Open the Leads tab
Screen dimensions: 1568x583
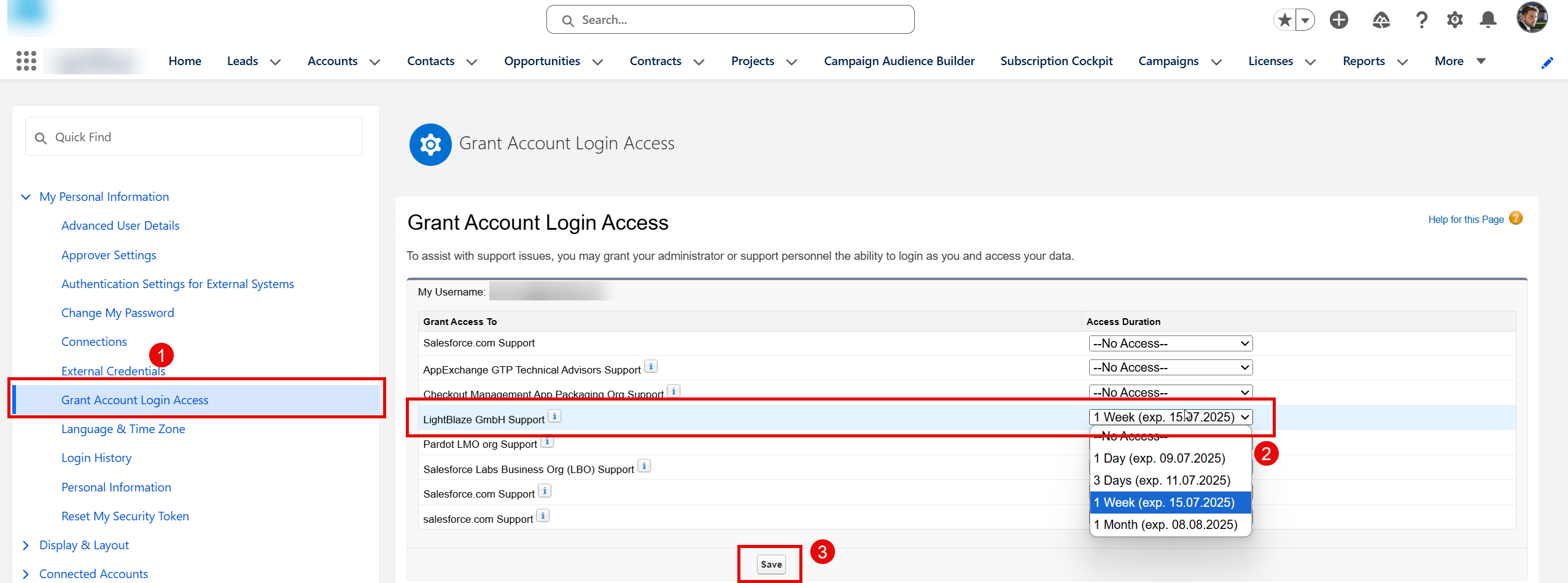(x=243, y=61)
